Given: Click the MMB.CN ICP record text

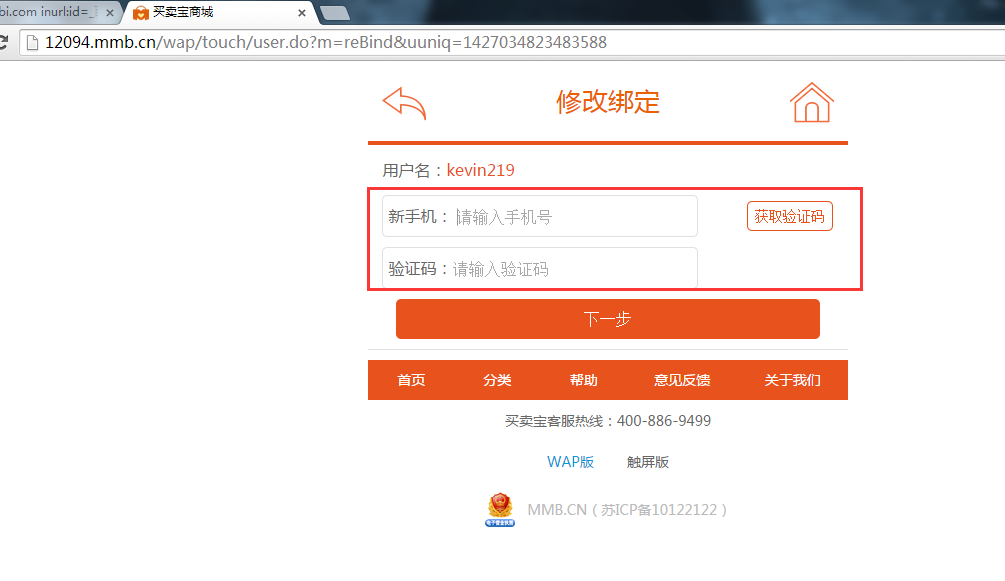Looking at the screenshot, I should 627,510.
